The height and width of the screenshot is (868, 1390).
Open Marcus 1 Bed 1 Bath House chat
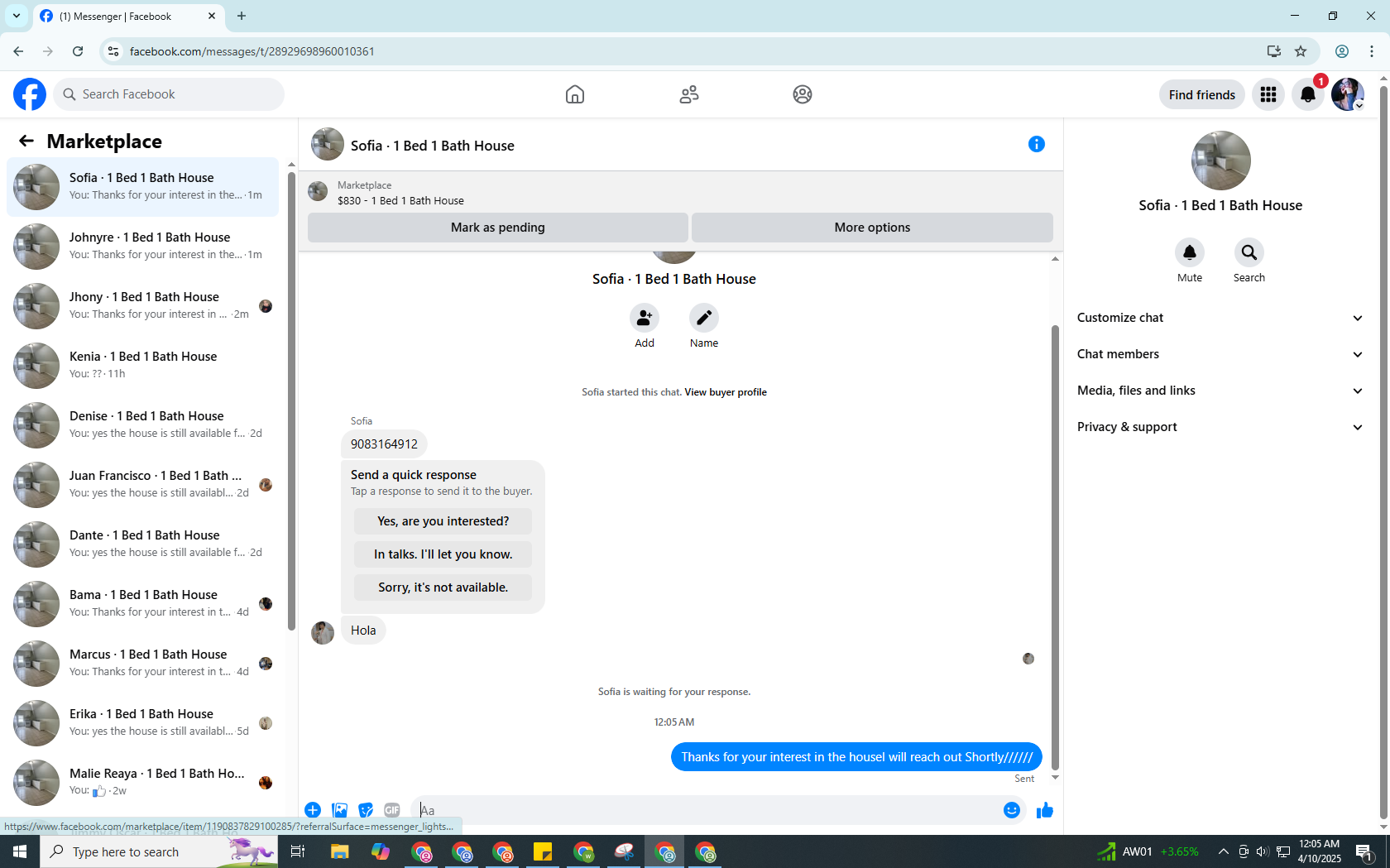(x=143, y=663)
